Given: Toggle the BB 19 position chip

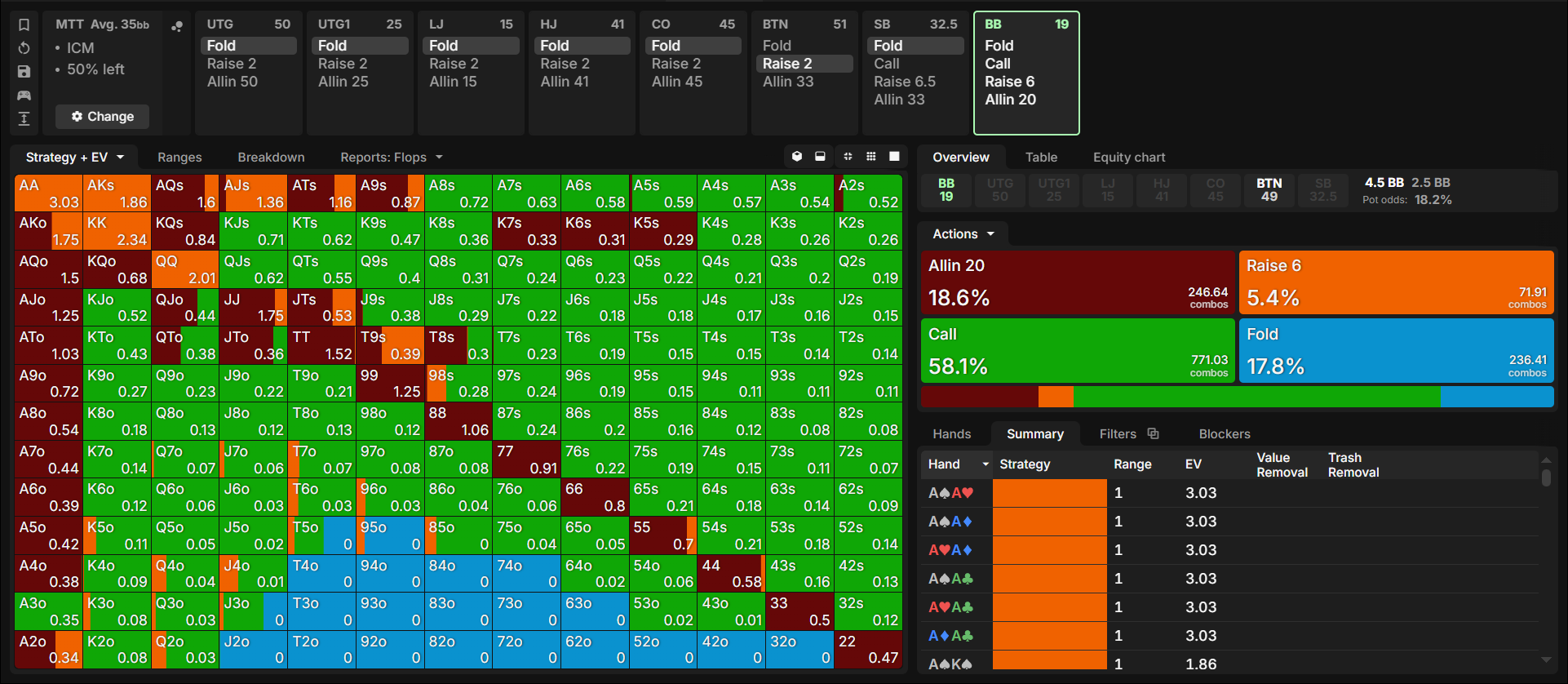Looking at the screenshot, I should coord(946,189).
